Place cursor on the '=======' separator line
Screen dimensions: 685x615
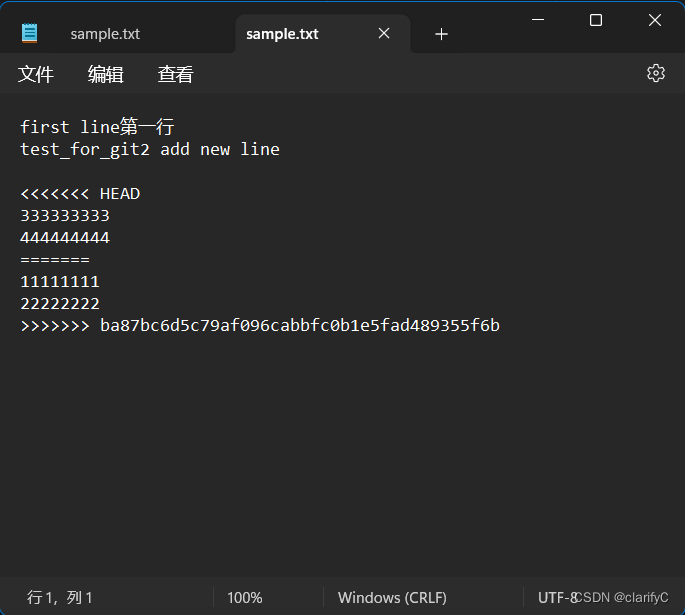pyautogui.click(x=55, y=260)
